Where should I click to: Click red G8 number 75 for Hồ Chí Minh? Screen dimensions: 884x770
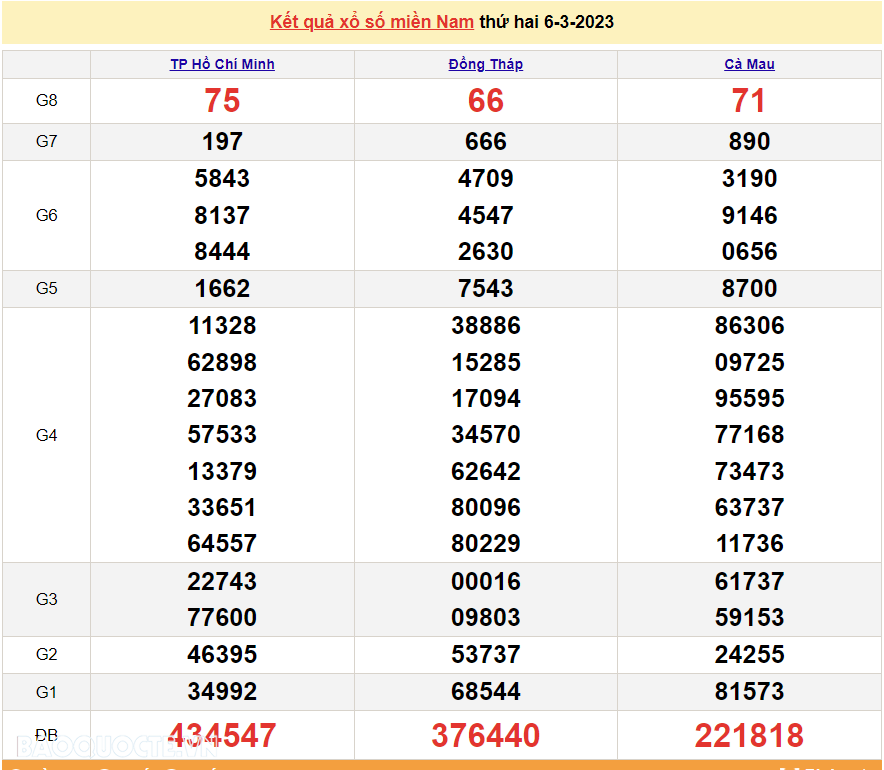tap(222, 101)
